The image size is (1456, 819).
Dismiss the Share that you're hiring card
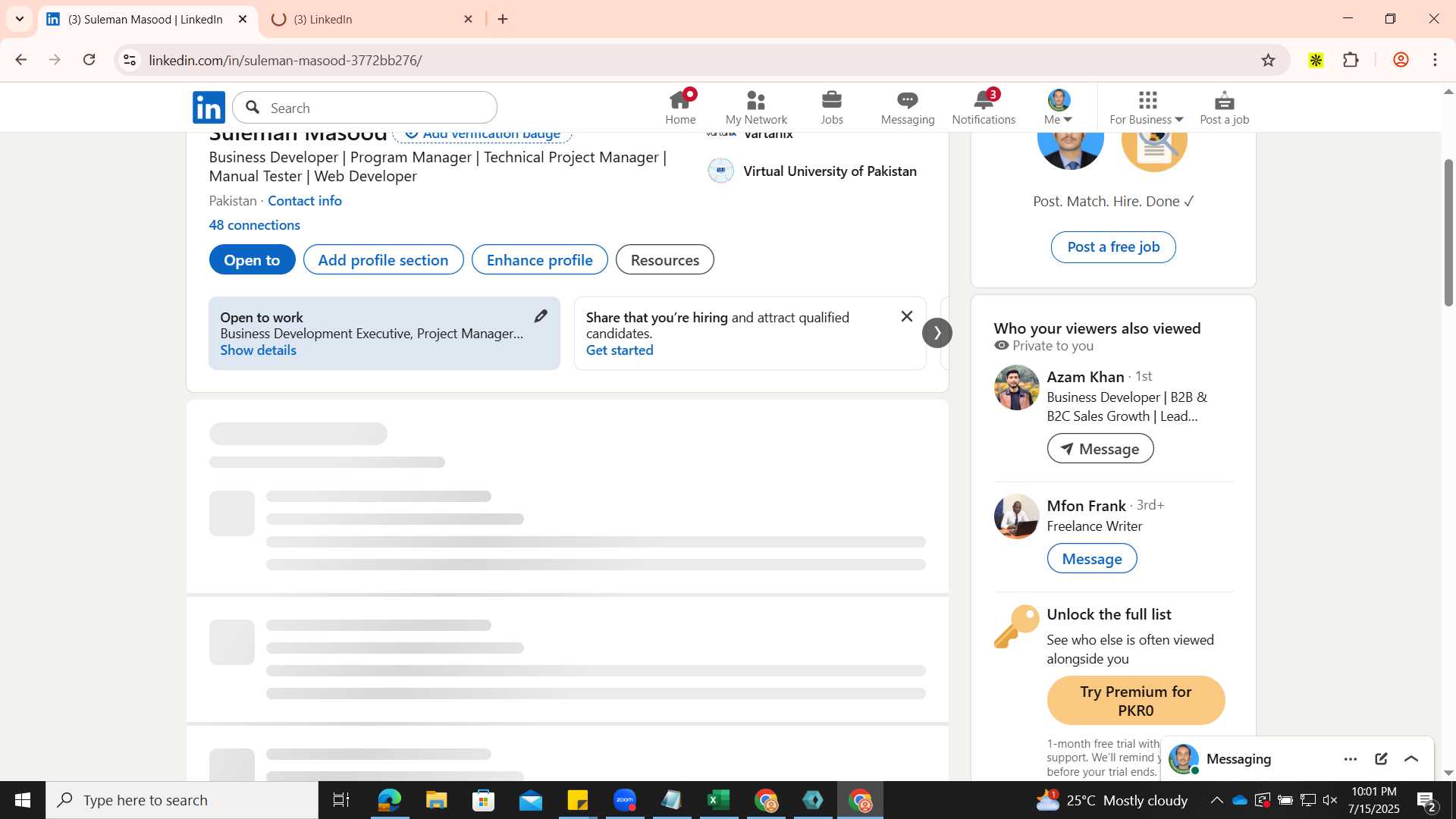click(906, 316)
